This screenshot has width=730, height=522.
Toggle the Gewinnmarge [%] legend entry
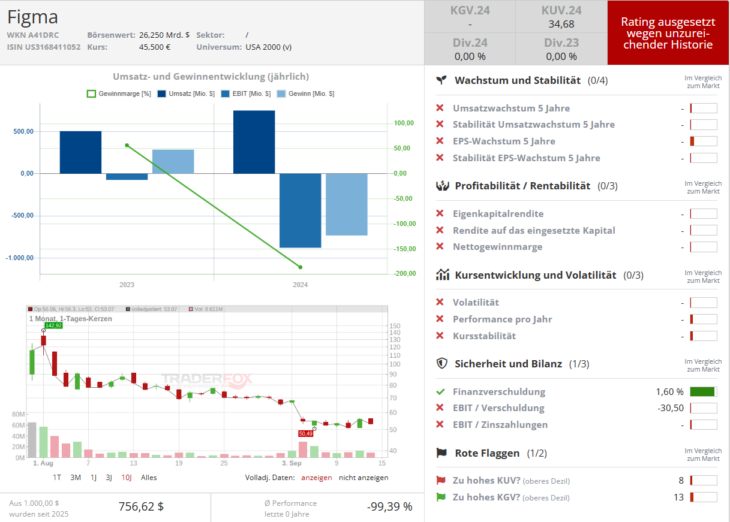(119, 94)
